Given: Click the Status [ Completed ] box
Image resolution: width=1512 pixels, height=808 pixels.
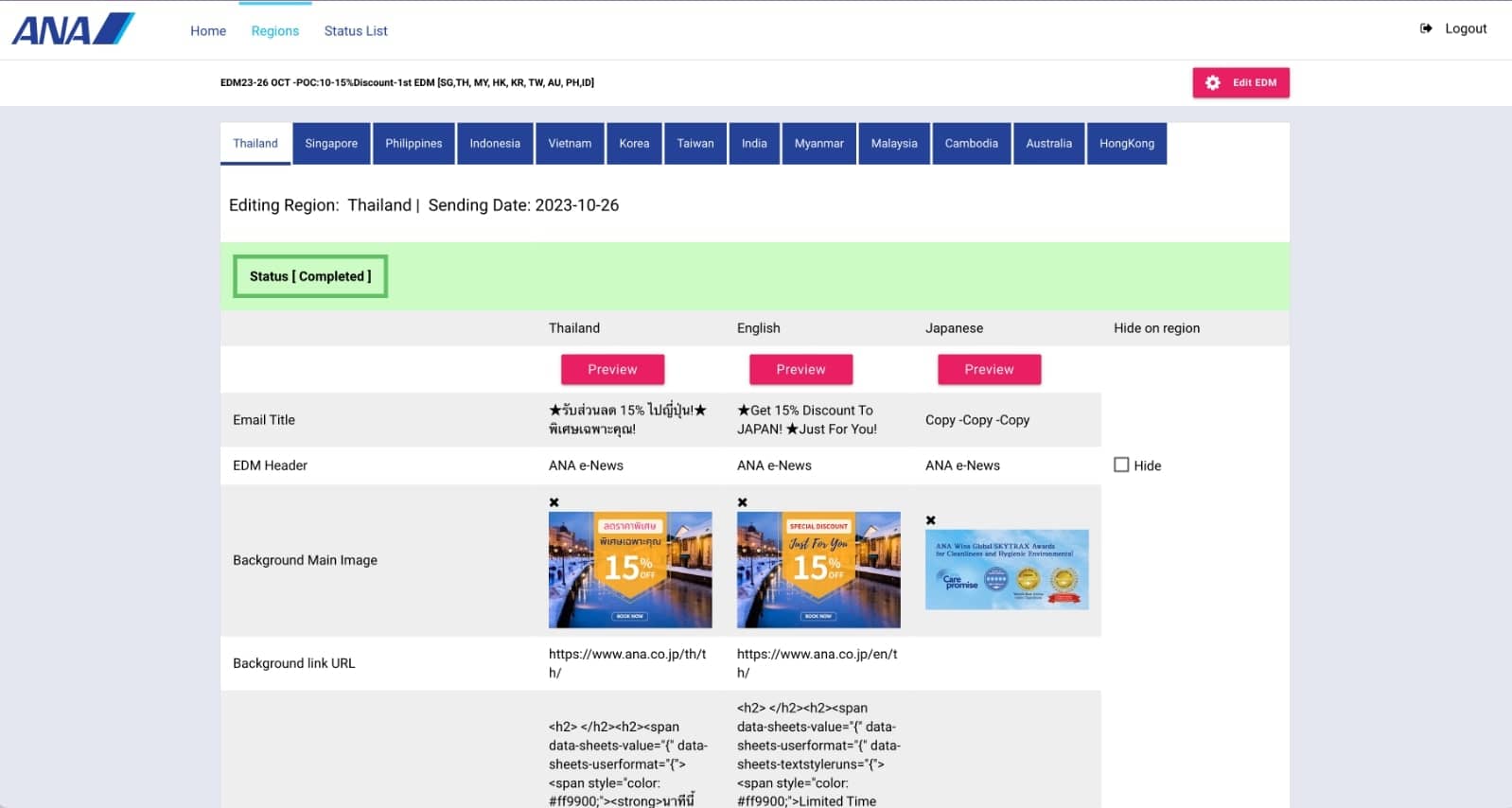Looking at the screenshot, I should coord(310,276).
